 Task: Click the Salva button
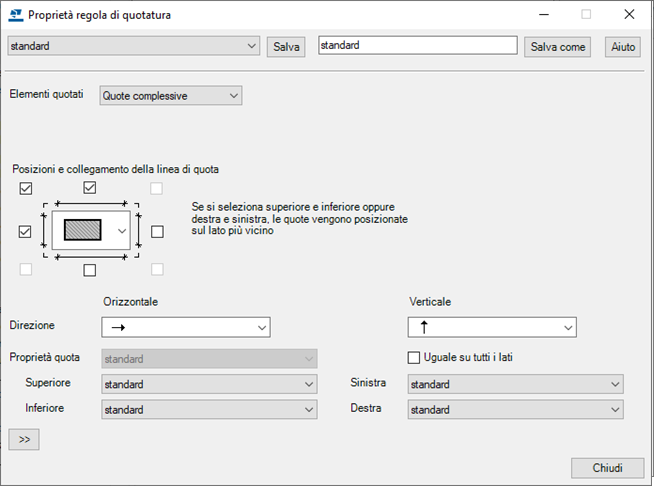(x=286, y=47)
